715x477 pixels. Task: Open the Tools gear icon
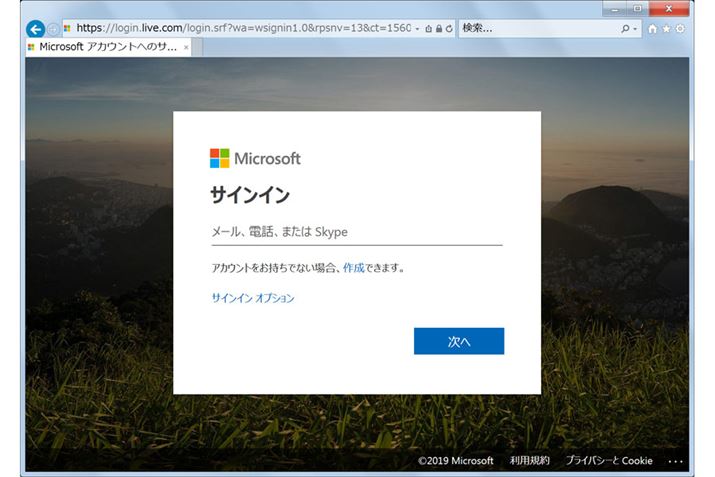point(680,29)
